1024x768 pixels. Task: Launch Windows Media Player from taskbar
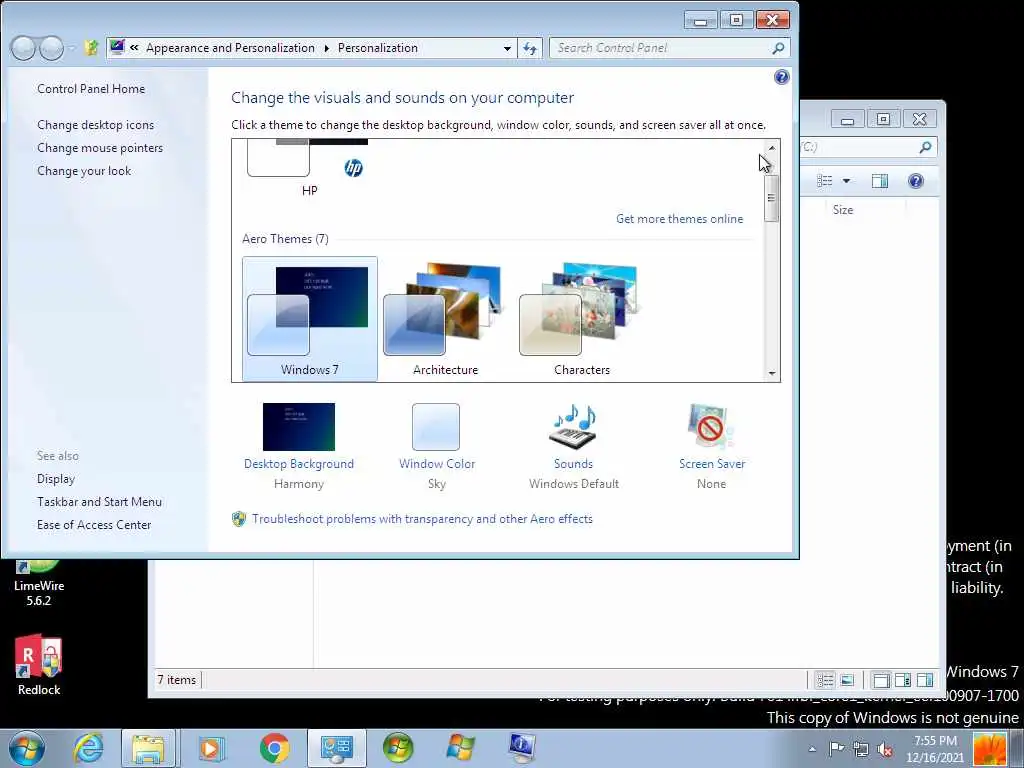click(x=210, y=748)
